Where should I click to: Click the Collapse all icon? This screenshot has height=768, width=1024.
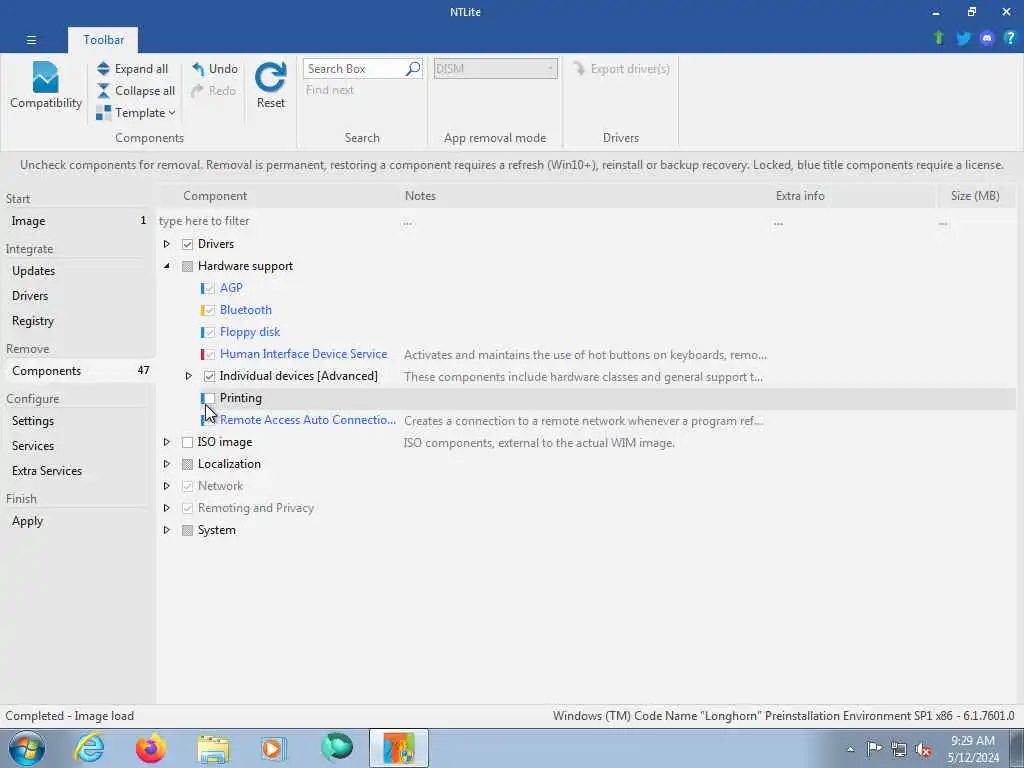pyautogui.click(x=103, y=91)
